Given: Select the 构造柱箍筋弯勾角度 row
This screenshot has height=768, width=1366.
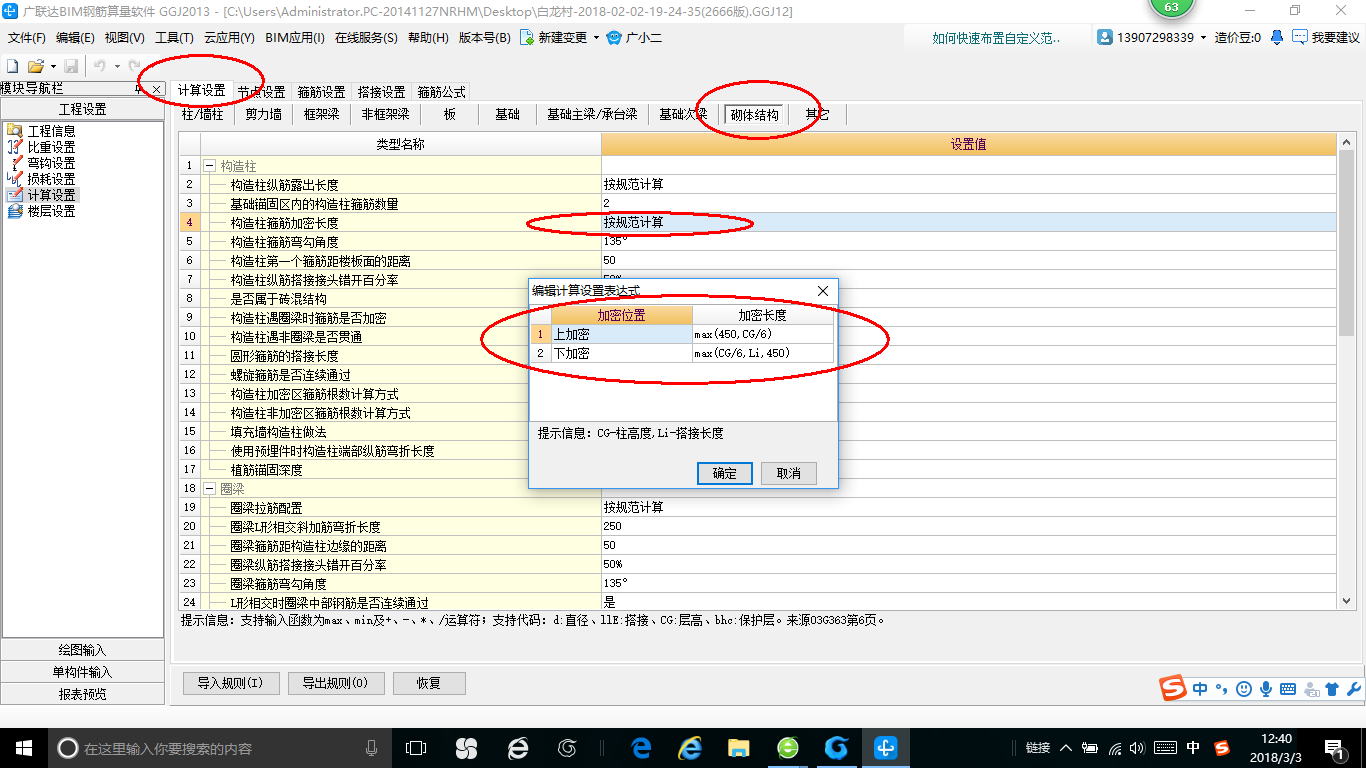Looking at the screenshot, I should point(756,242).
